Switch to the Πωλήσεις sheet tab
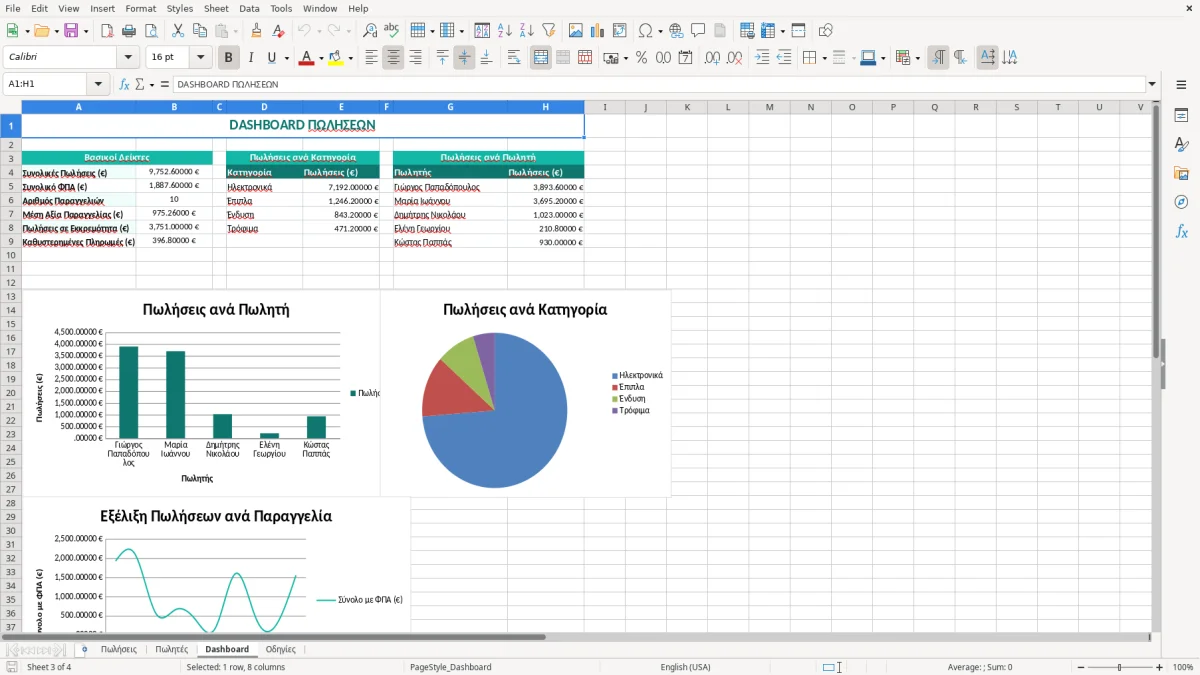1200x675 pixels. pyautogui.click(x=119, y=649)
